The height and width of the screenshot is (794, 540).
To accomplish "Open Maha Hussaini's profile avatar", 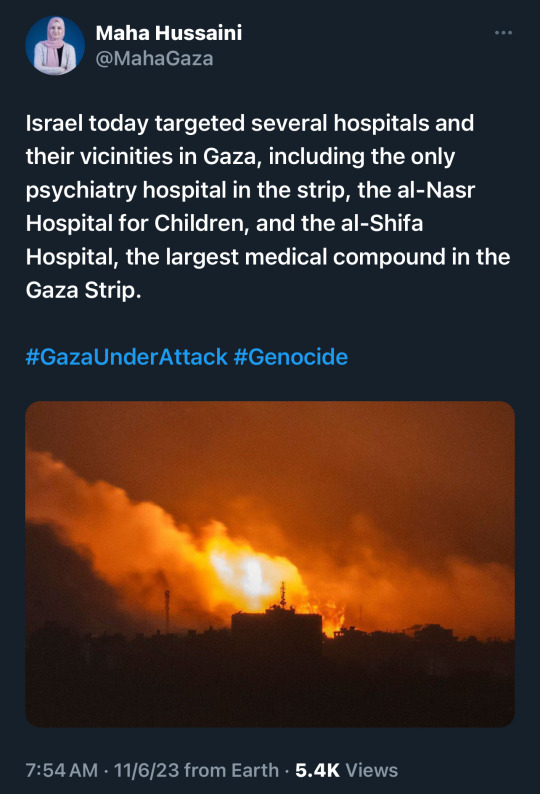I will 55,46.
